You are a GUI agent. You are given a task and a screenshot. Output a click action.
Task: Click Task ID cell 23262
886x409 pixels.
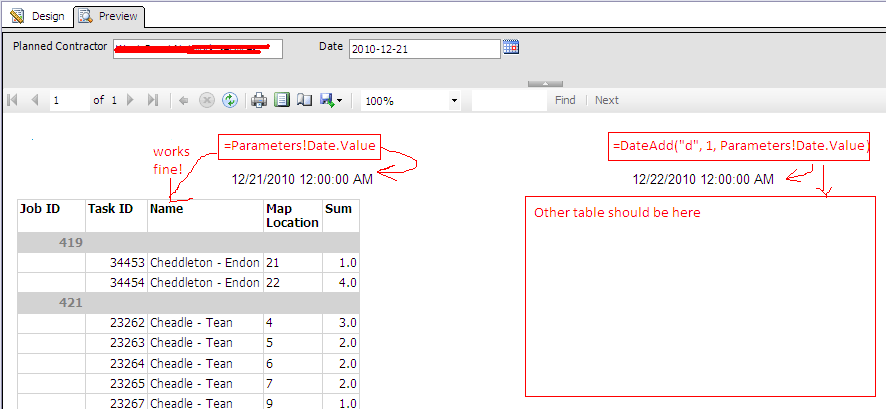point(116,323)
